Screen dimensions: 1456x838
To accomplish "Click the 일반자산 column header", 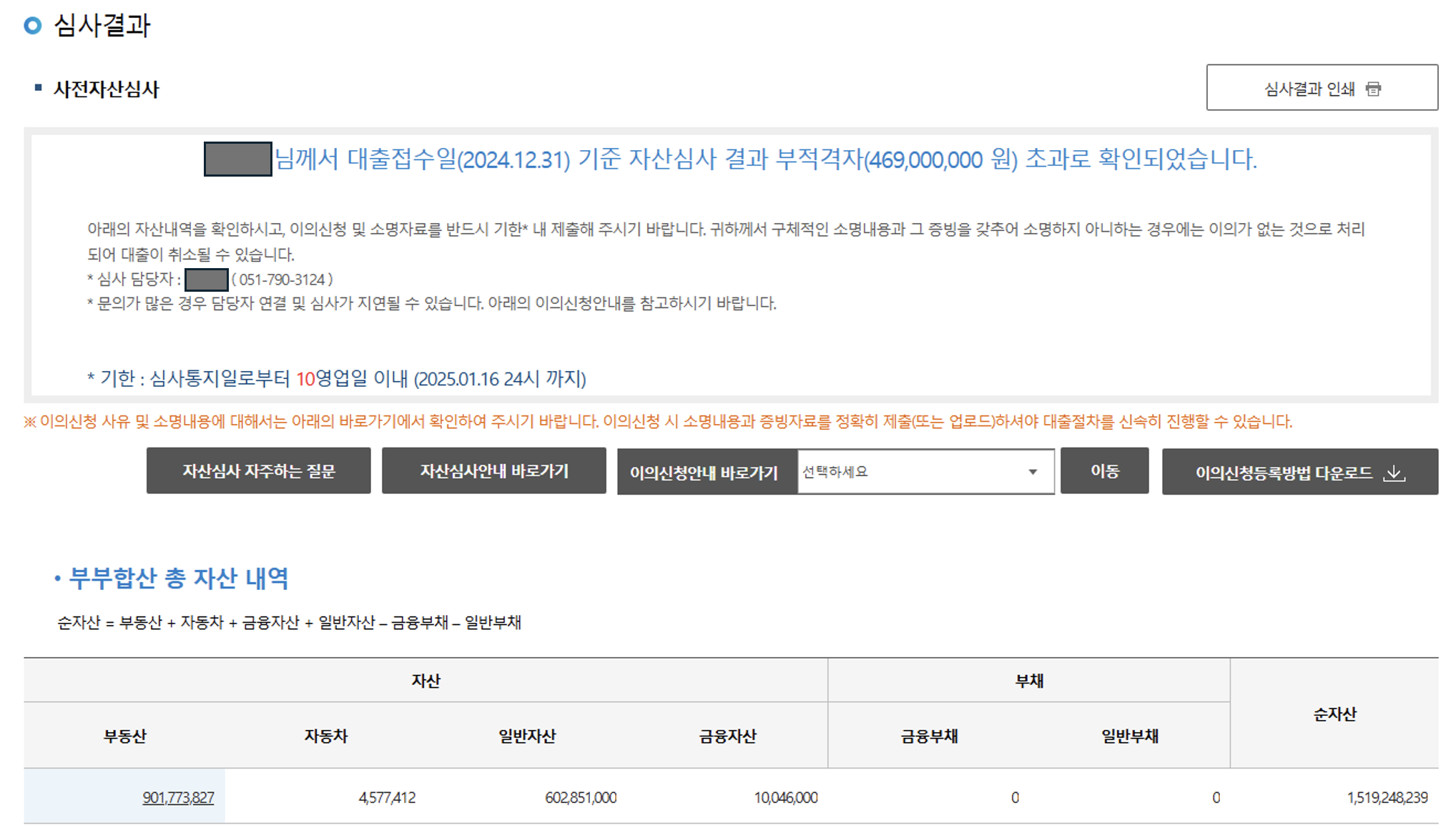I will pyautogui.click(x=527, y=736).
